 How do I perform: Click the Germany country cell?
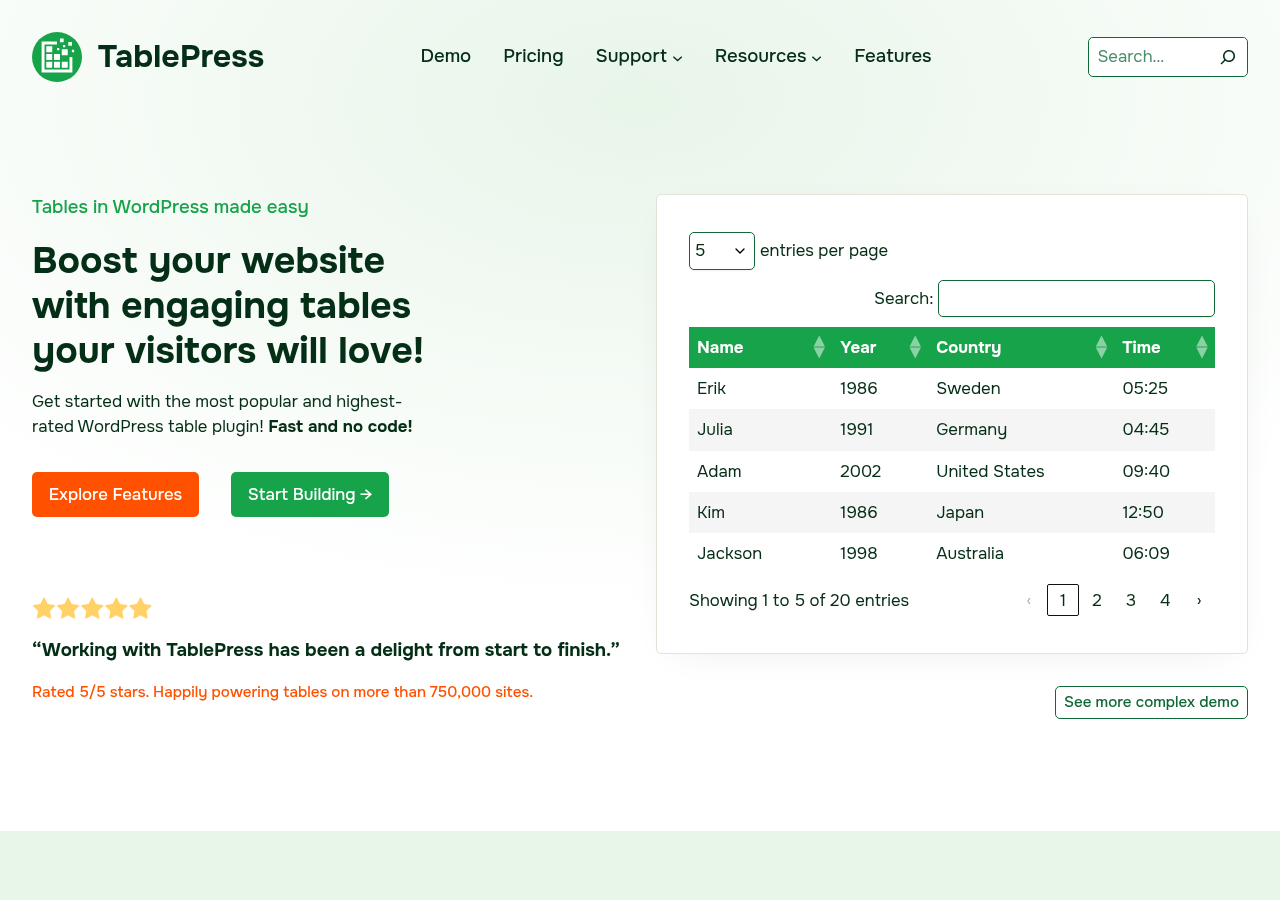point(1021,429)
